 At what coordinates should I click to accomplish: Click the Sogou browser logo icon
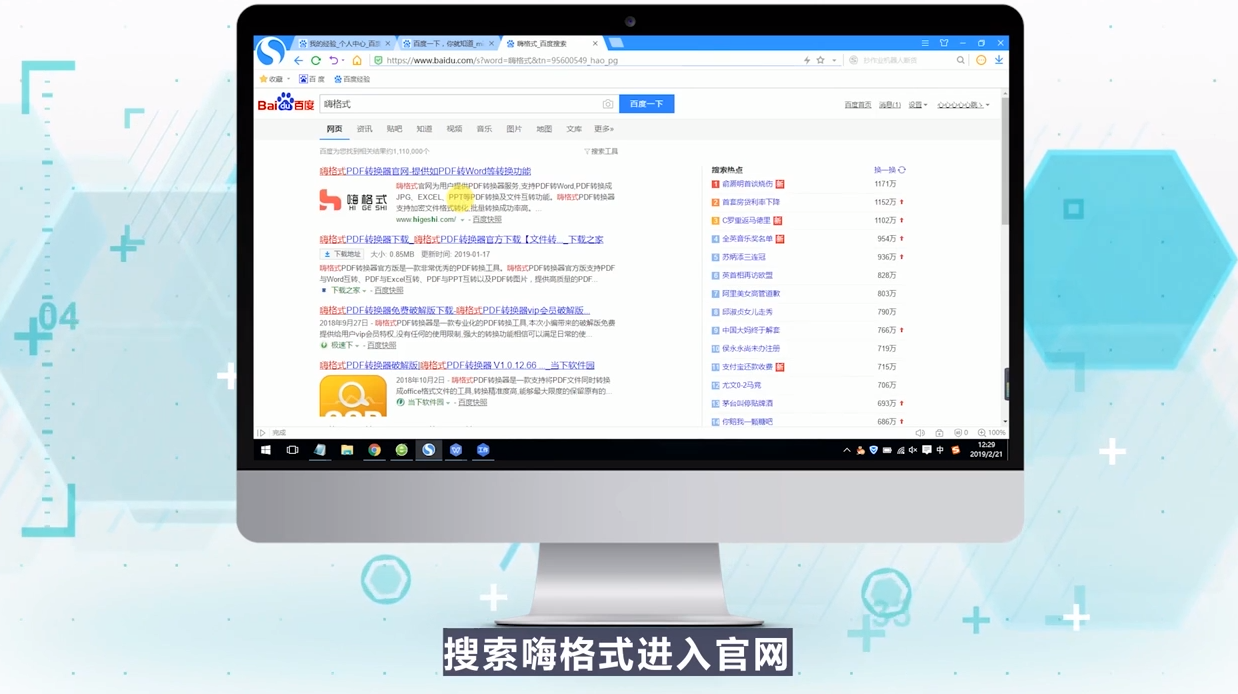point(270,51)
